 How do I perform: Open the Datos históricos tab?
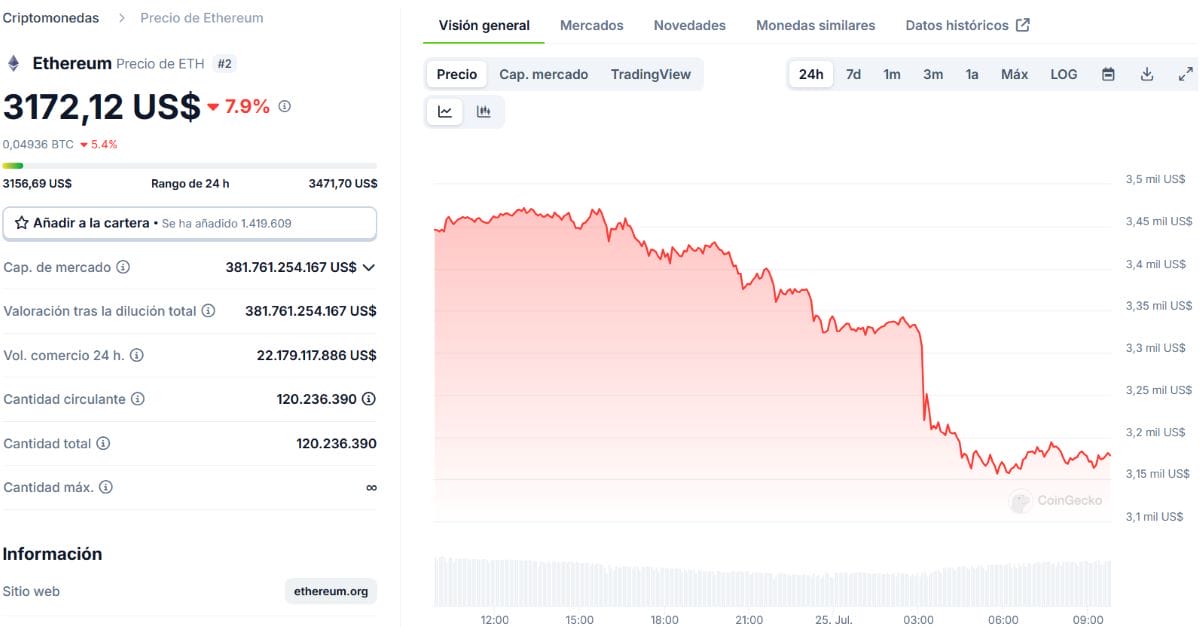click(x=967, y=25)
